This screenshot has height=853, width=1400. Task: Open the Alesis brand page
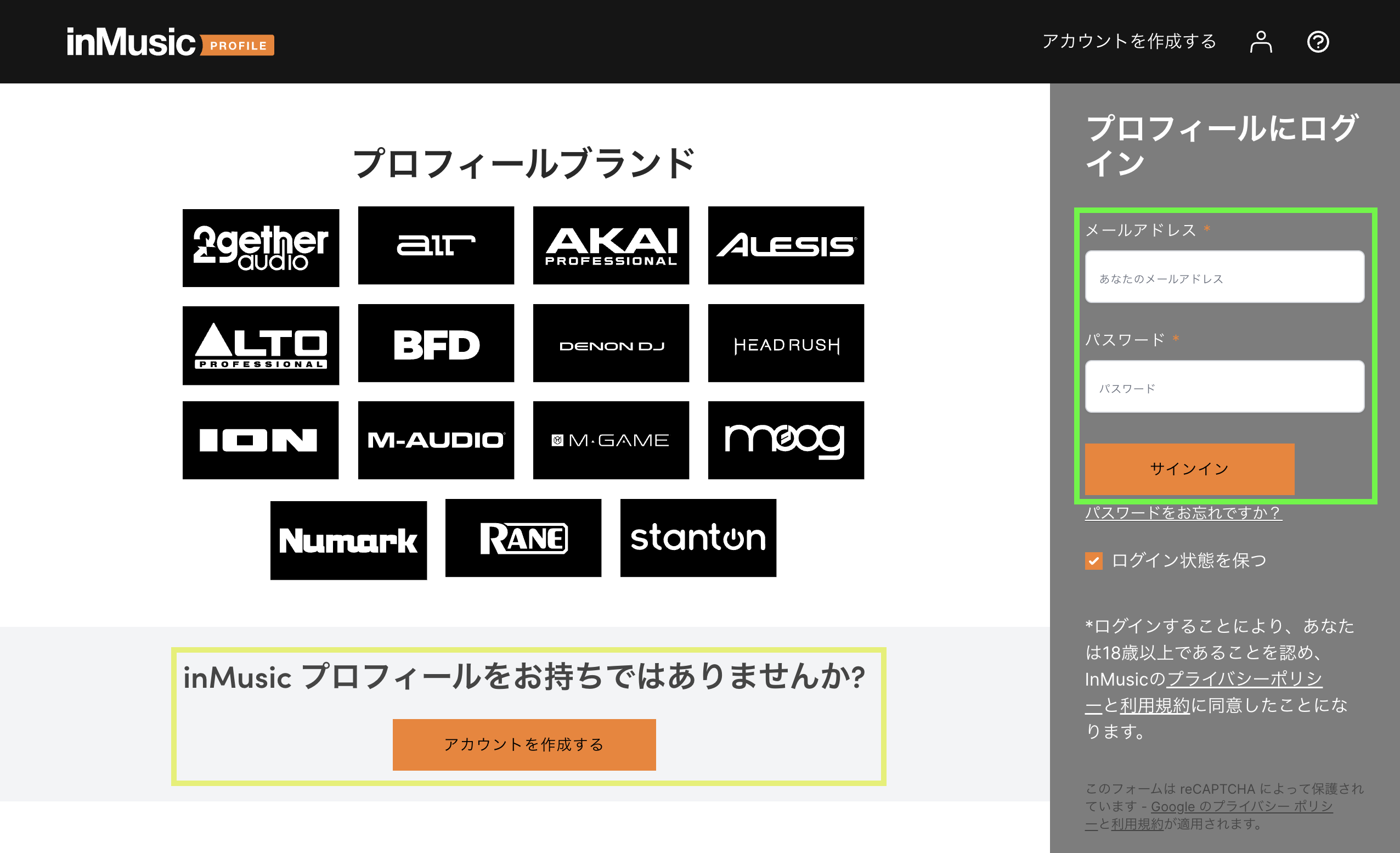[786, 246]
